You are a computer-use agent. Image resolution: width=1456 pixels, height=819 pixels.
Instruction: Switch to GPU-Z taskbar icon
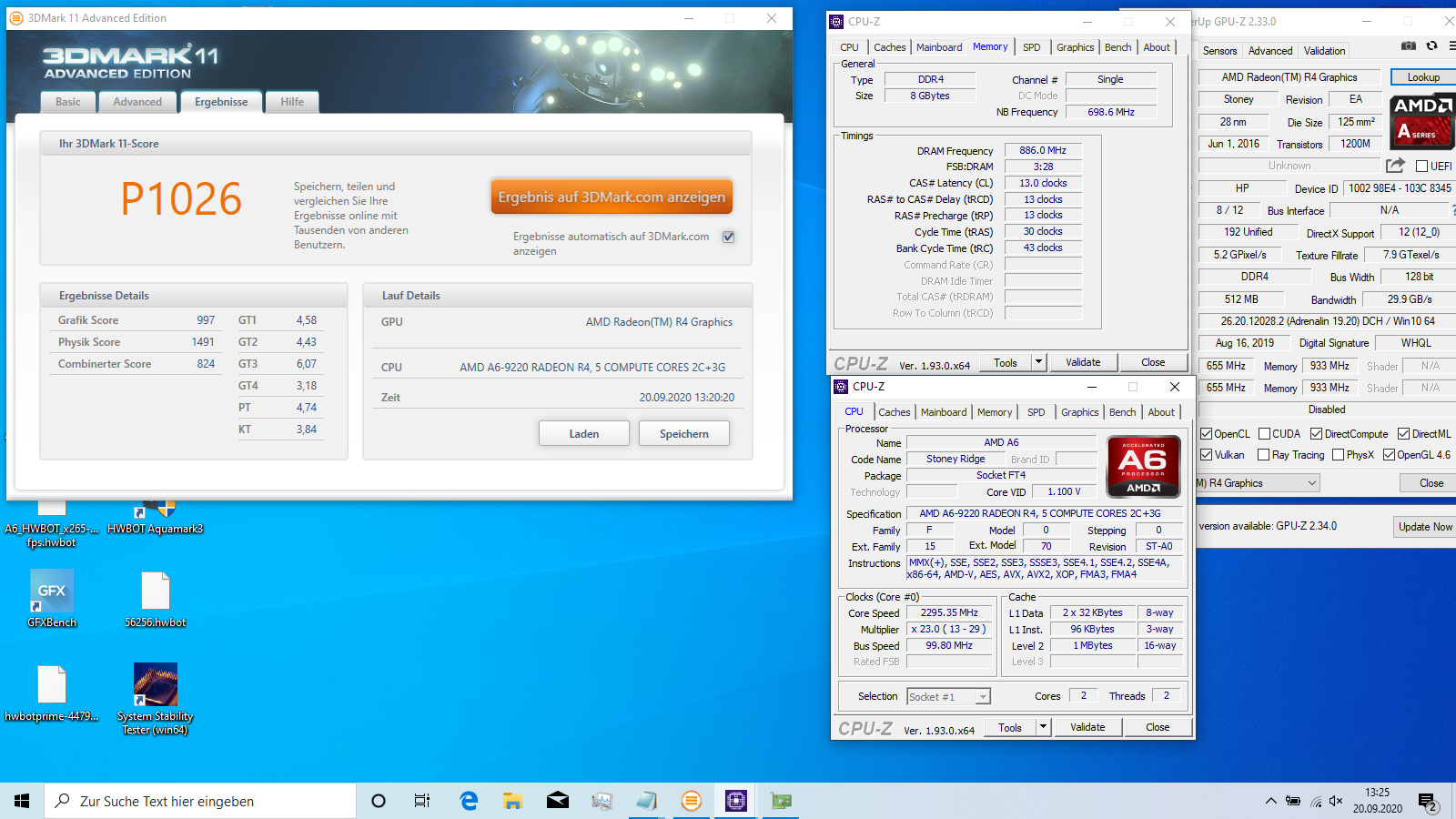click(781, 801)
